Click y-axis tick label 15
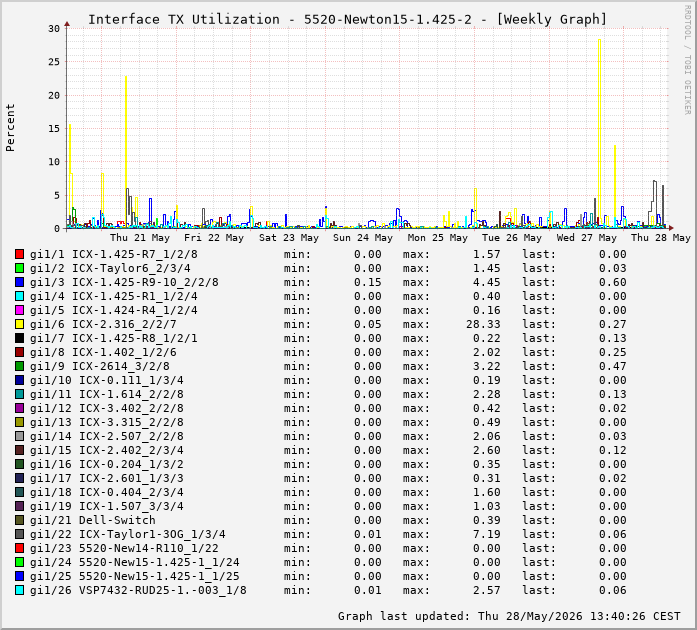The image size is (697, 630). [x=54, y=128]
